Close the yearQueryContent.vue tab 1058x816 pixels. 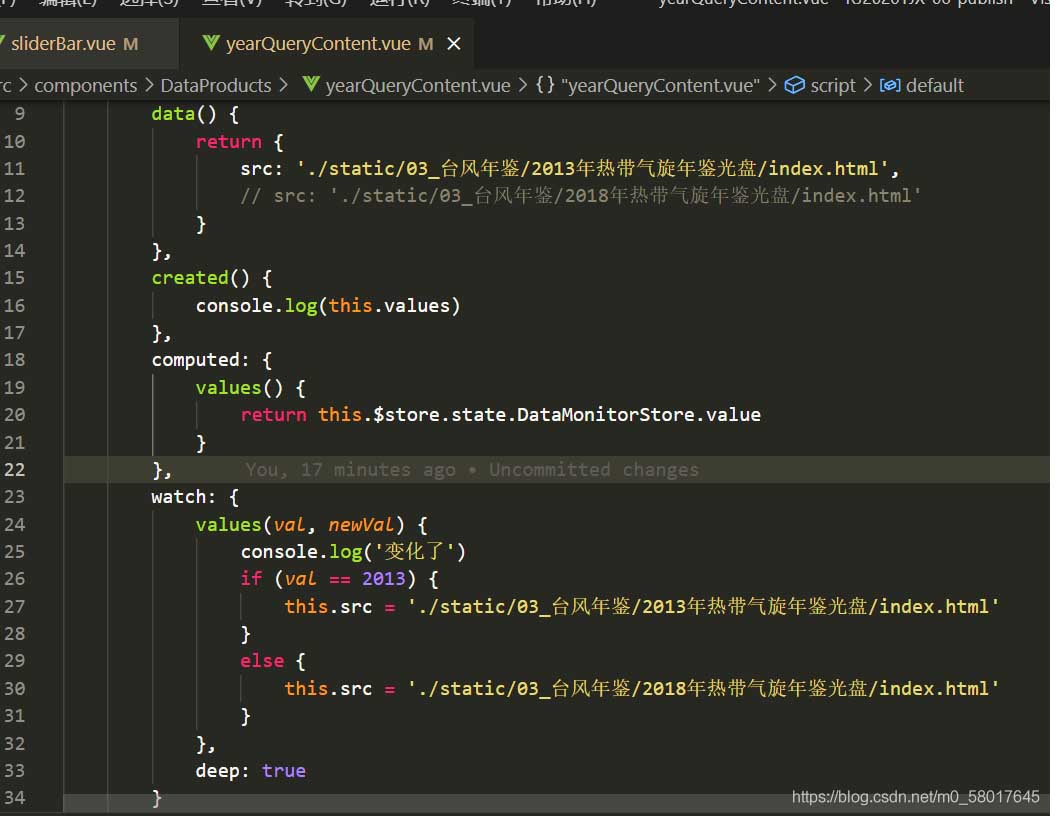point(454,44)
